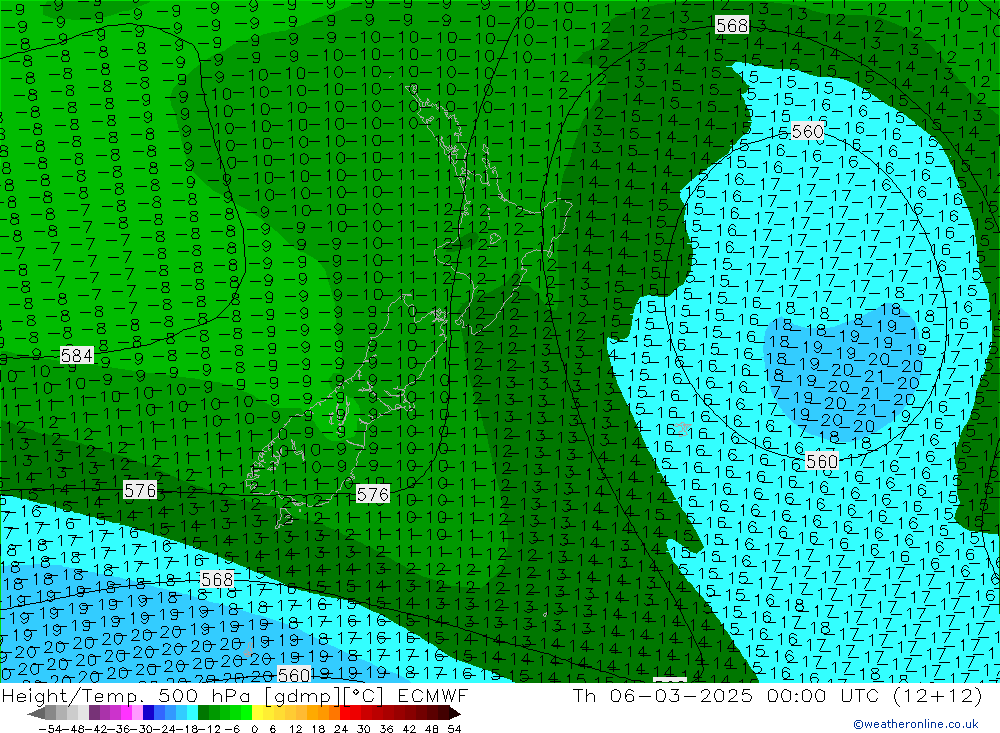This screenshot has height=733, width=1000.
Task: Click the '500 hPa' level text
Action: (x=203, y=696)
